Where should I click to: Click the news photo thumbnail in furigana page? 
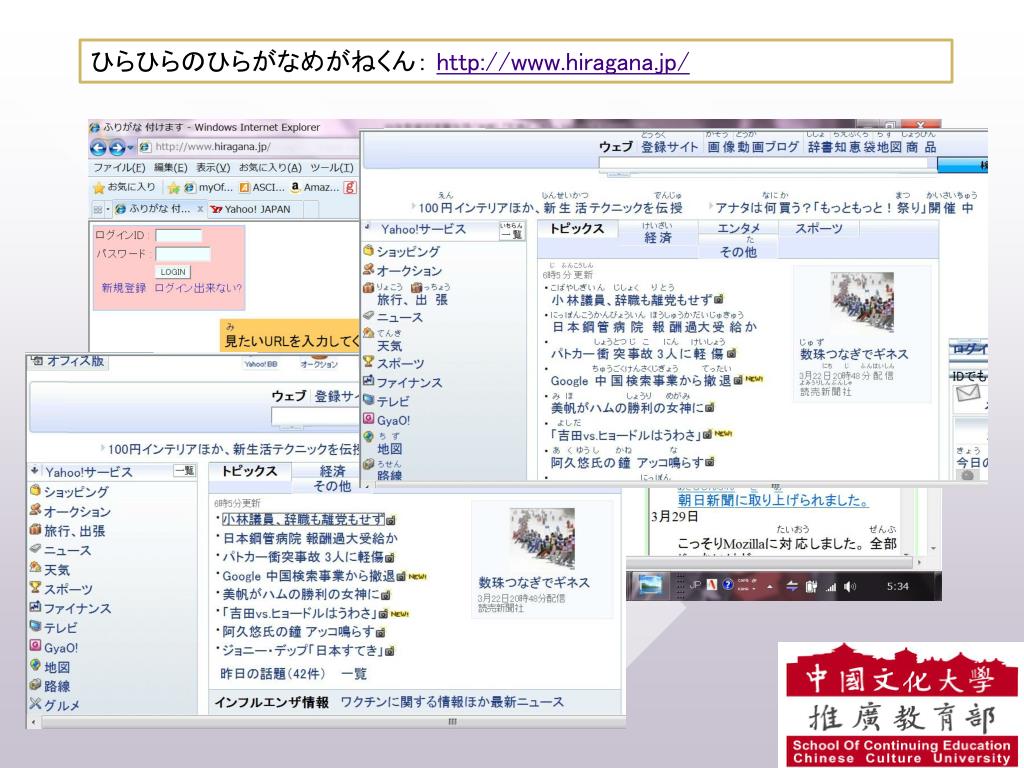[862, 303]
